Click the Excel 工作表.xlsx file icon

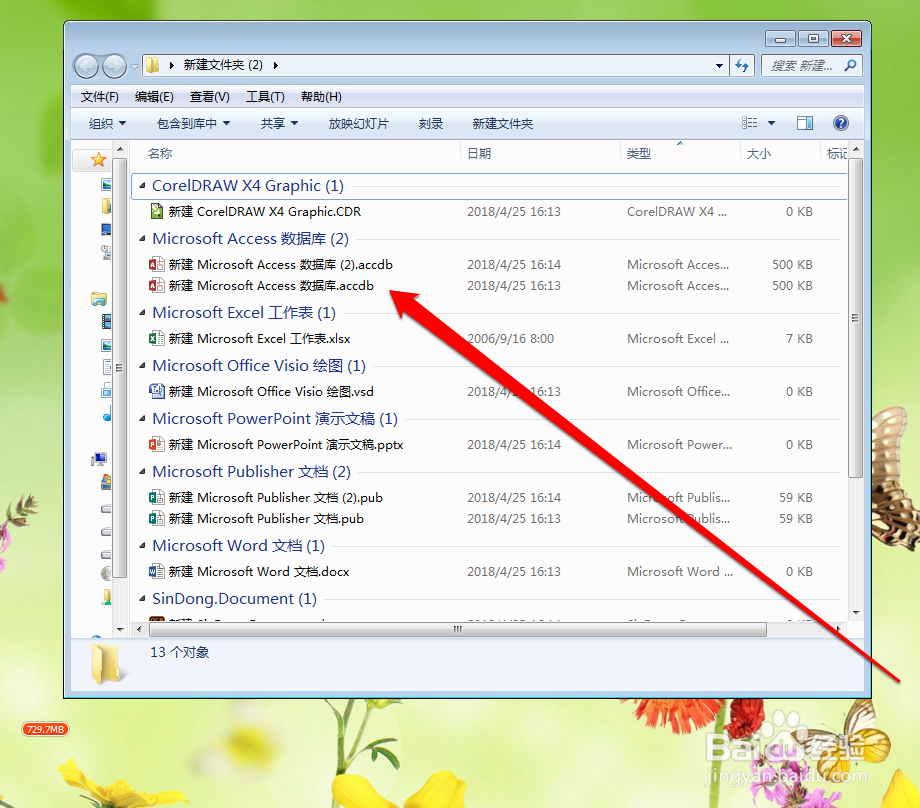(x=157, y=339)
